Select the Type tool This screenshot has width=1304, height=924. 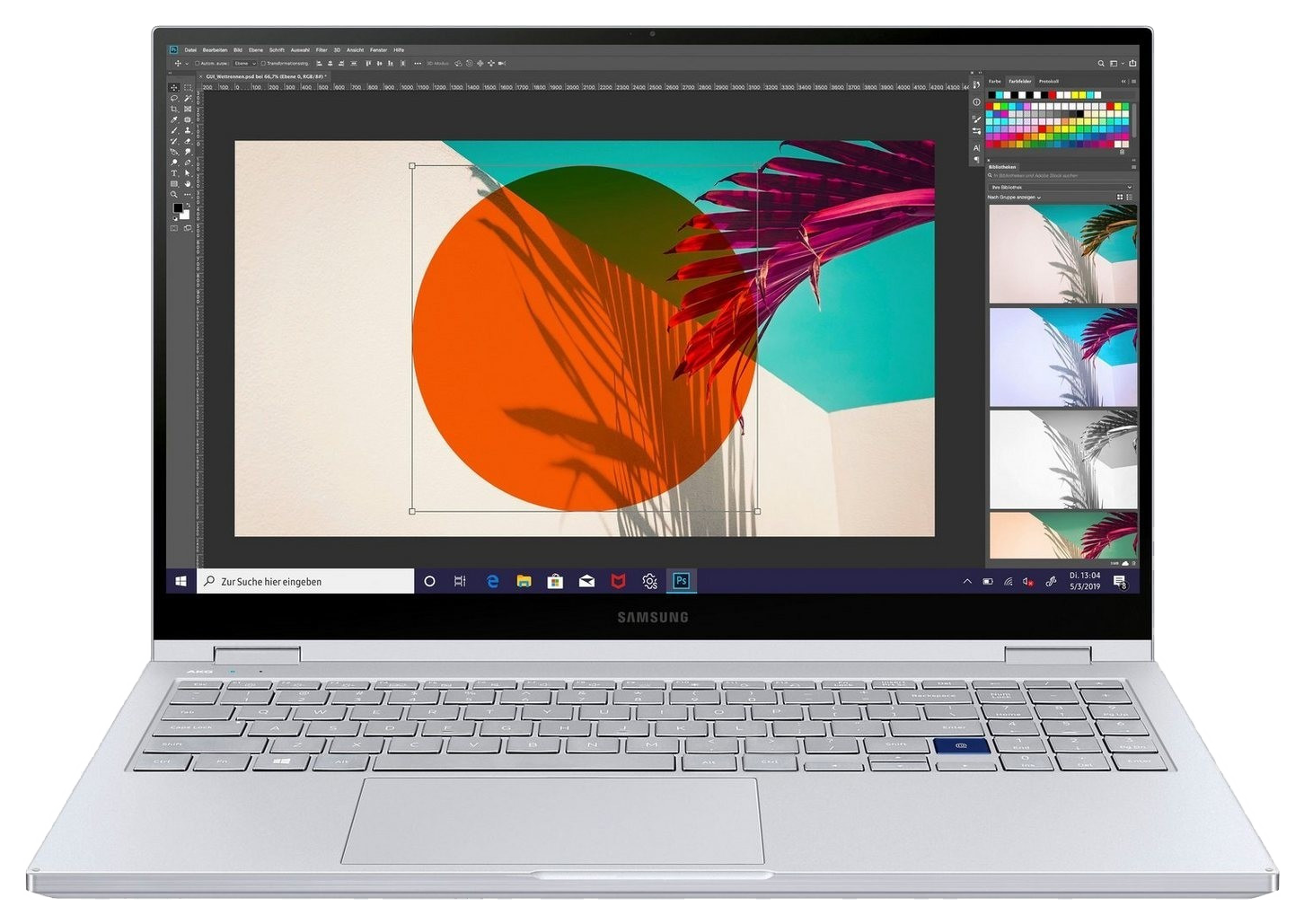[x=174, y=173]
